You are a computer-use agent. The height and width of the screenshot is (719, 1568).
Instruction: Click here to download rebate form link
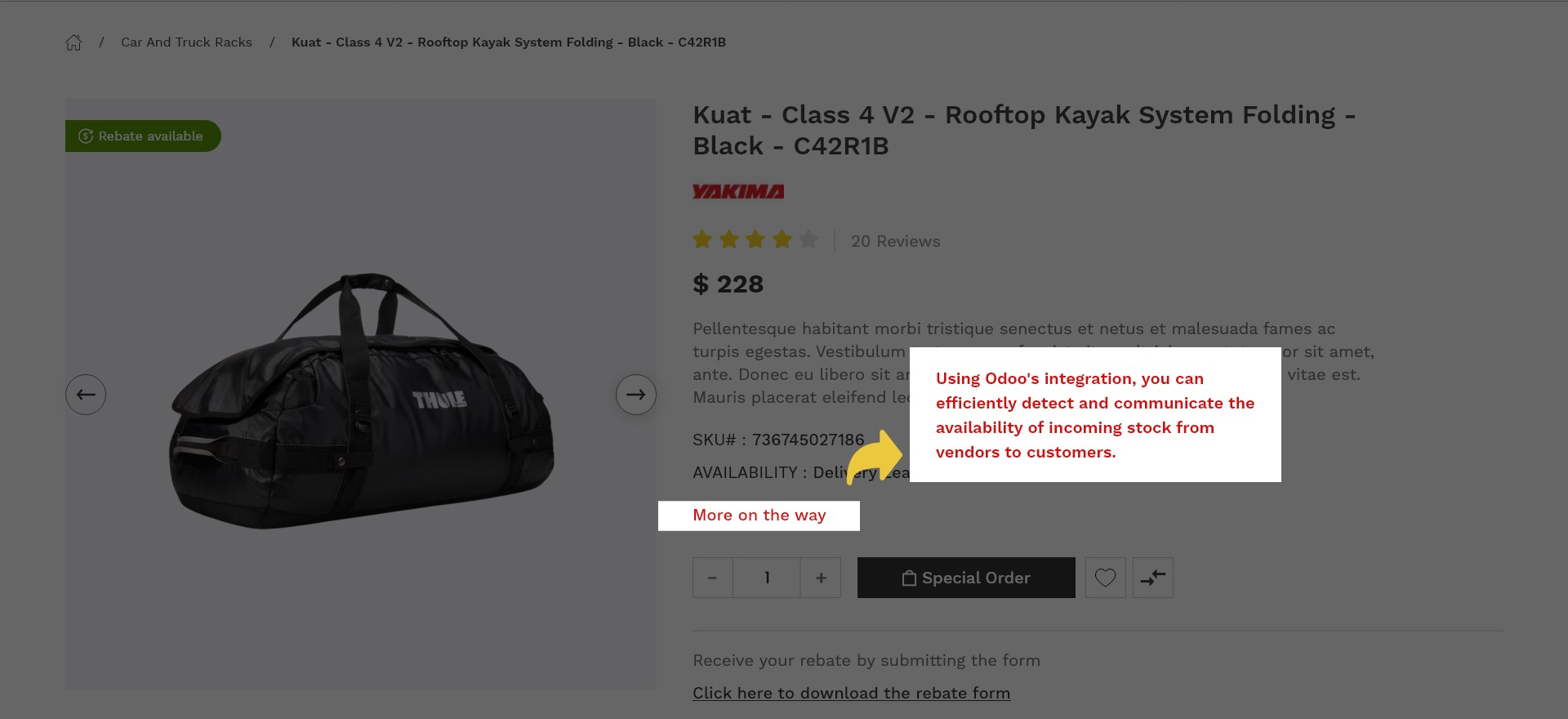(851, 693)
